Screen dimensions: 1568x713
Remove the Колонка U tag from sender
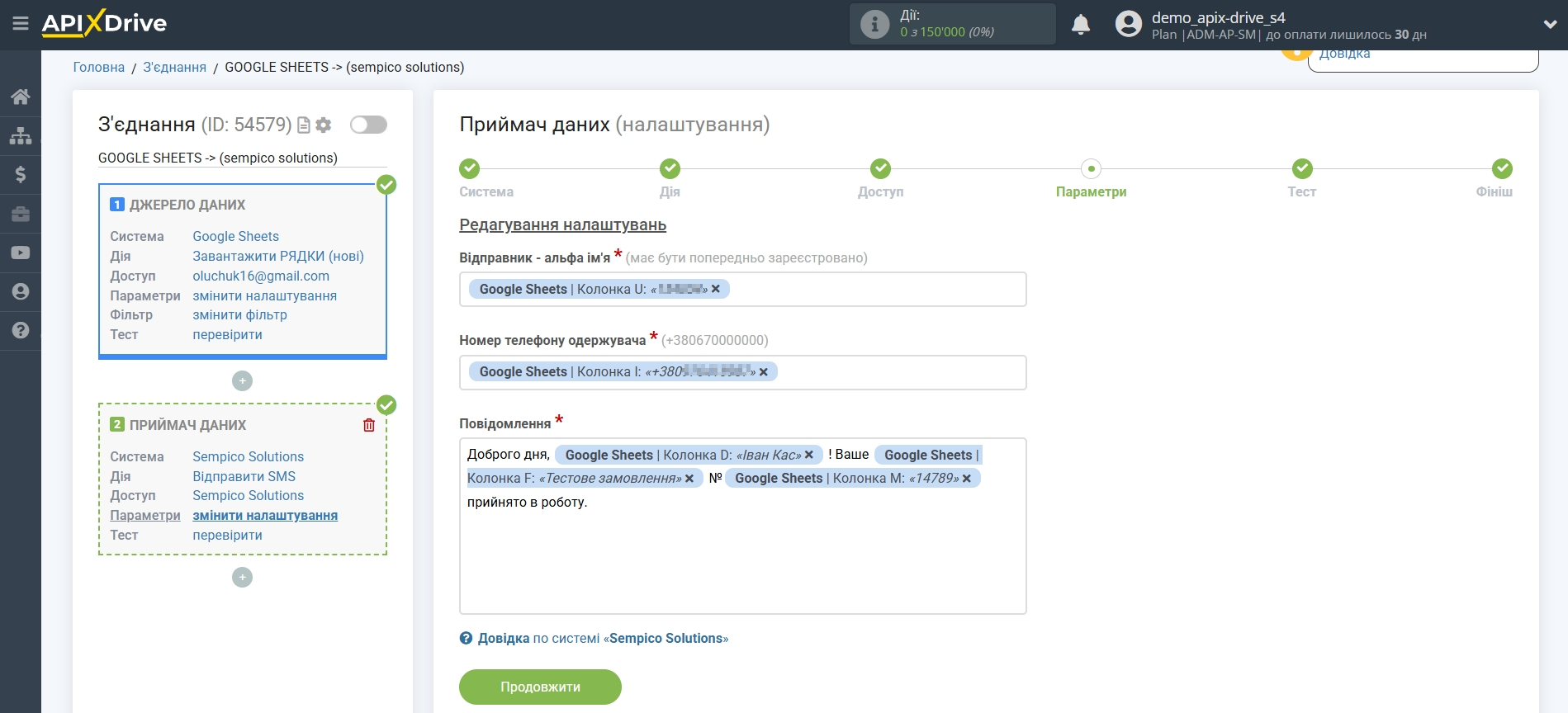[x=716, y=289]
